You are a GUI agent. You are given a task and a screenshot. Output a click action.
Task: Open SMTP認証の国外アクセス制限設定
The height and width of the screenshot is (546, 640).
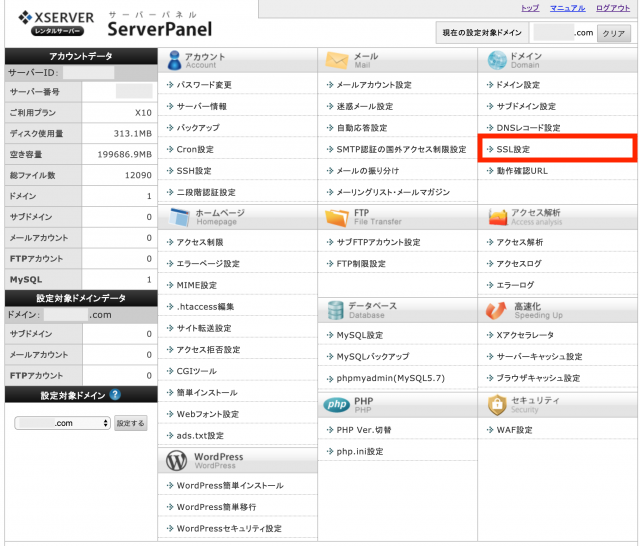(x=401, y=149)
